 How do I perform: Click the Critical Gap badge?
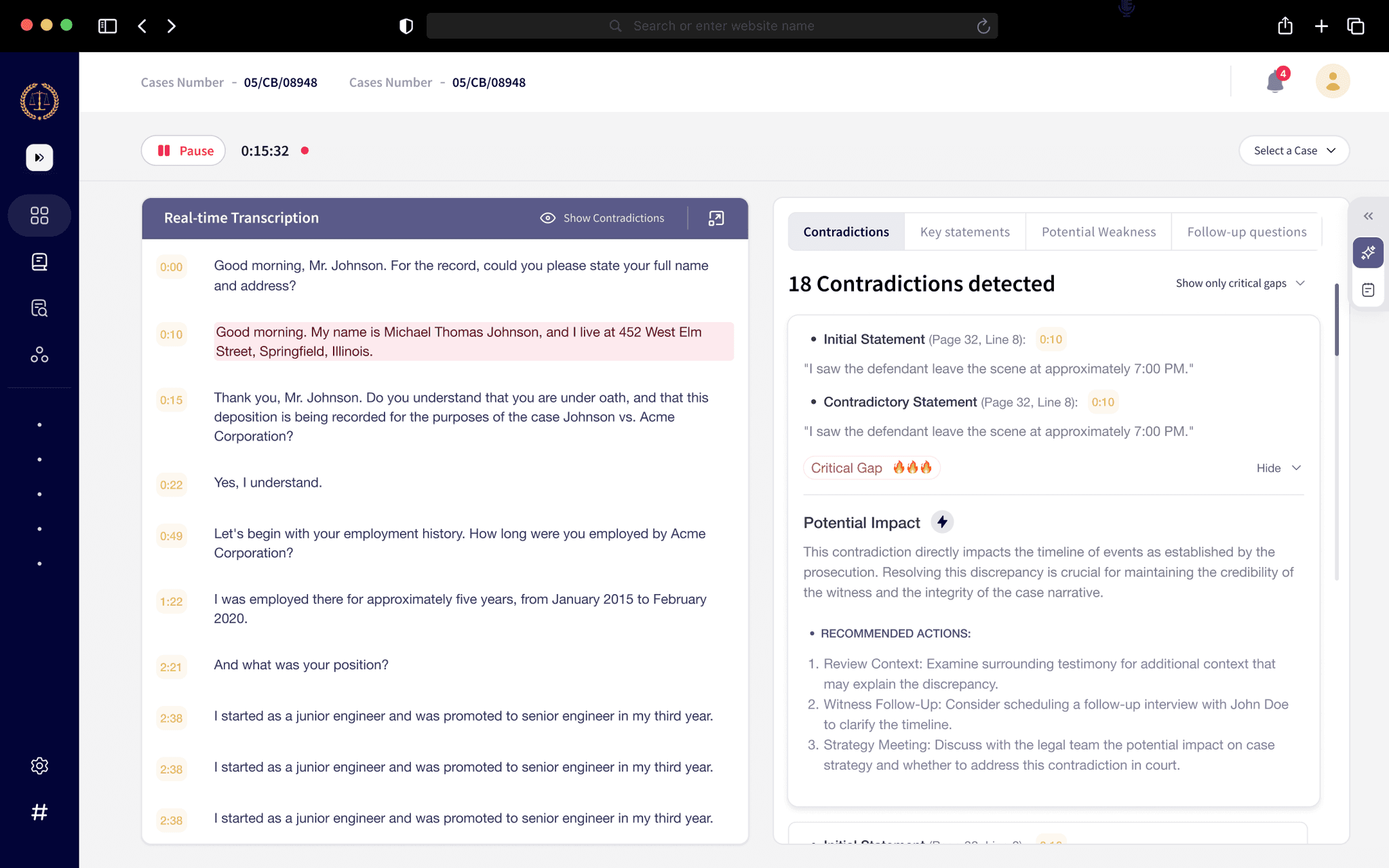click(871, 468)
